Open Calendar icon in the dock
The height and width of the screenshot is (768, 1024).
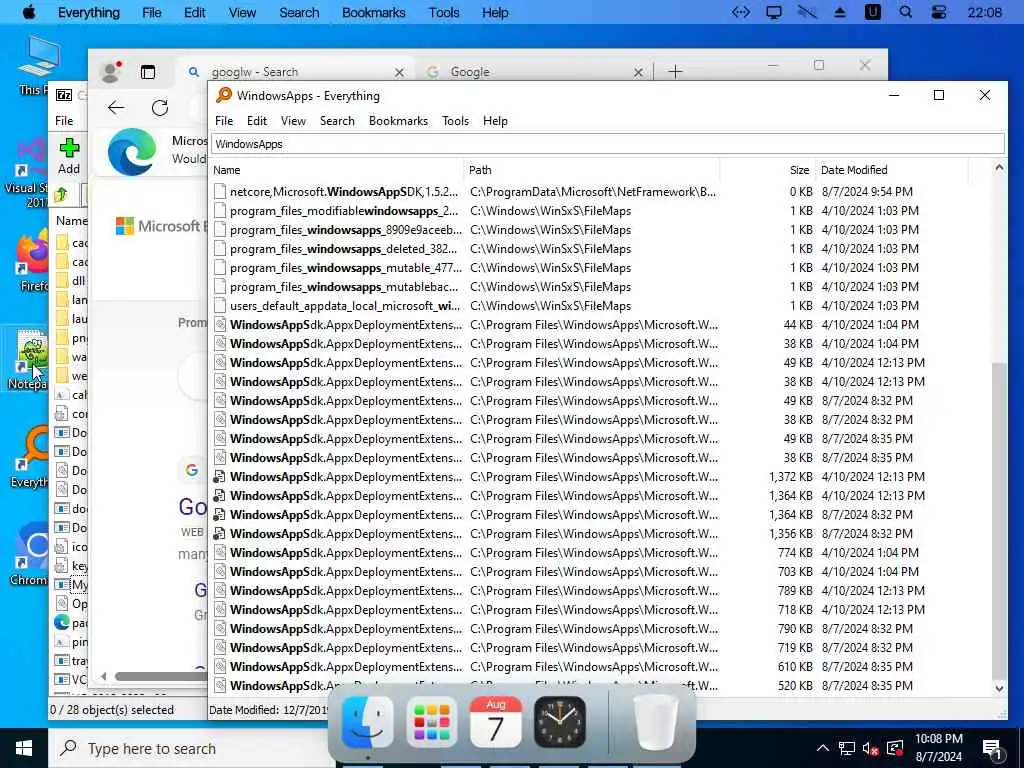496,722
